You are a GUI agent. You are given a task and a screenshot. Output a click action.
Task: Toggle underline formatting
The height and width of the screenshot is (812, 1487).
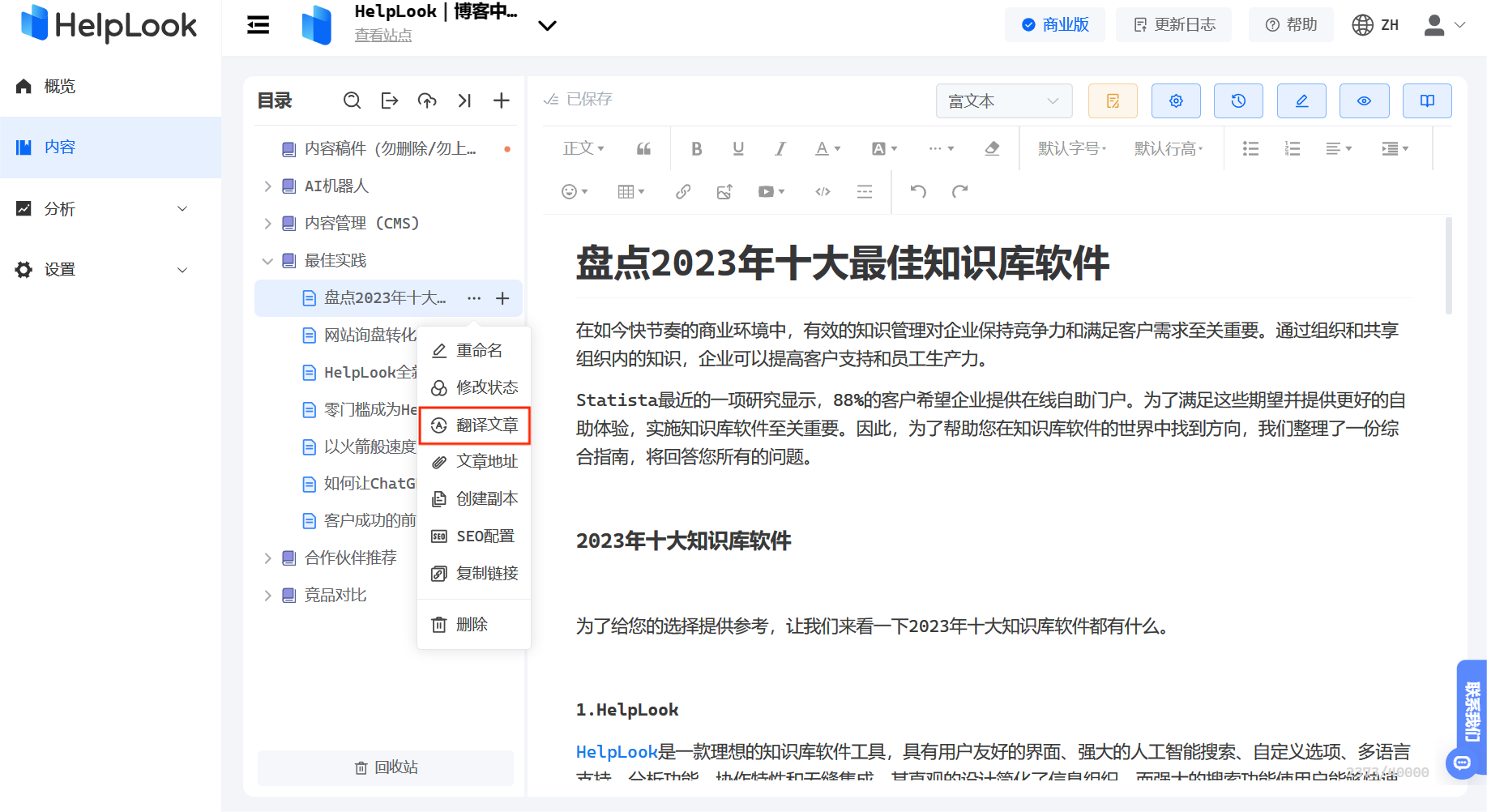(x=737, y=148)
